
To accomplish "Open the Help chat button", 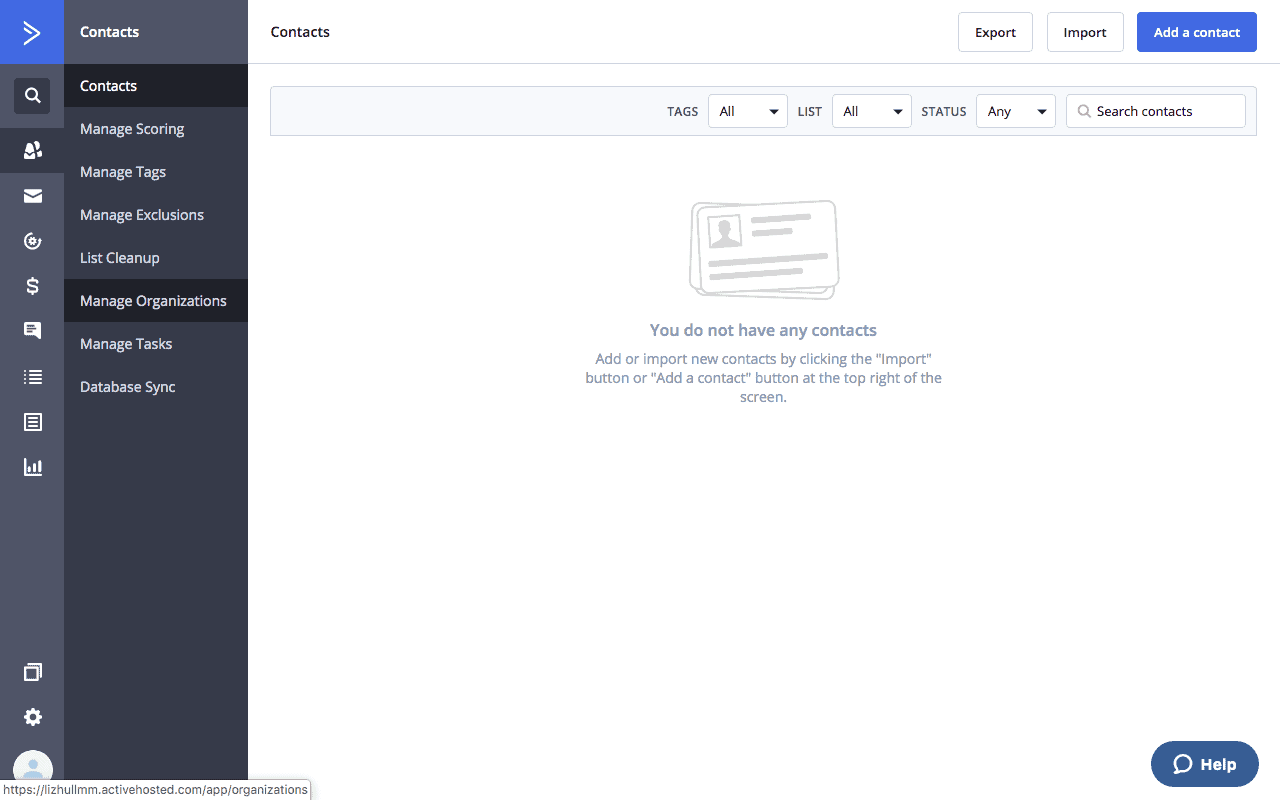I will coord(1205,764).
